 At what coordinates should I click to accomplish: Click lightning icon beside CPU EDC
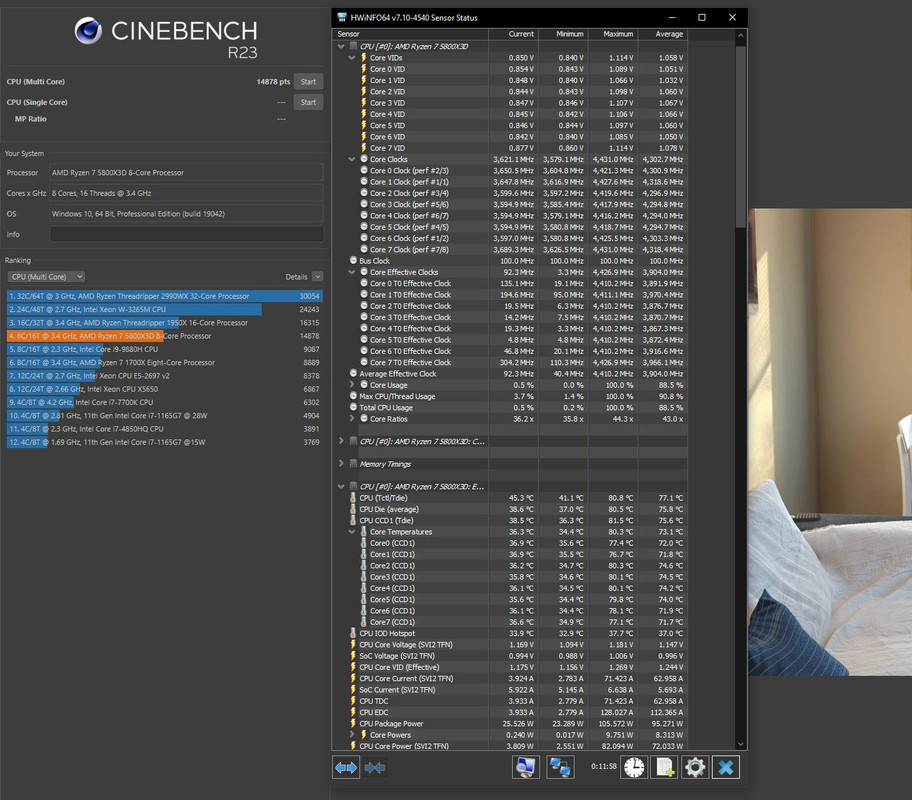pos(353,712)
